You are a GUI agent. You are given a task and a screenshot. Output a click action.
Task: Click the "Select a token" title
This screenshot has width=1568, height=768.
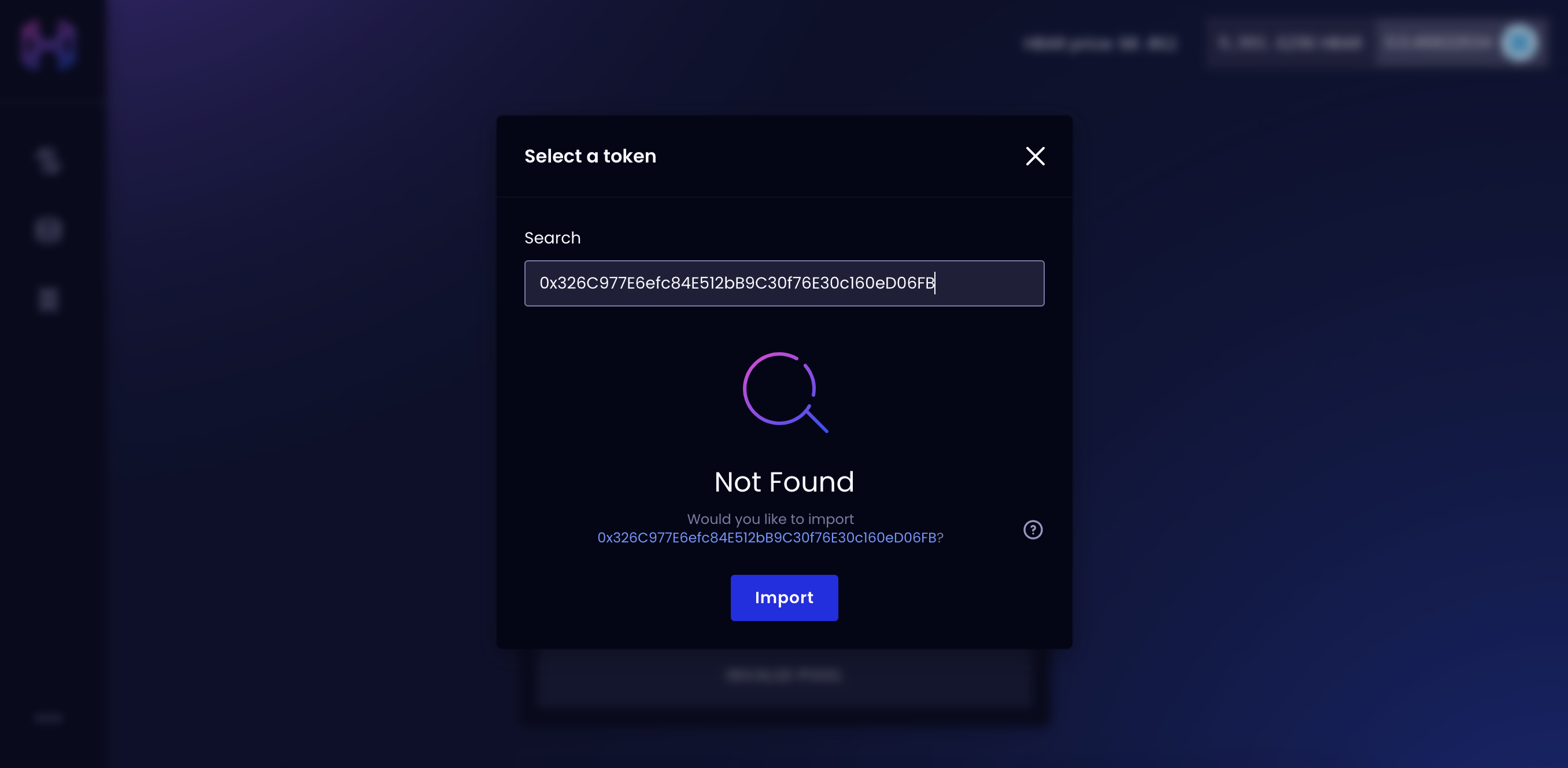590,157
